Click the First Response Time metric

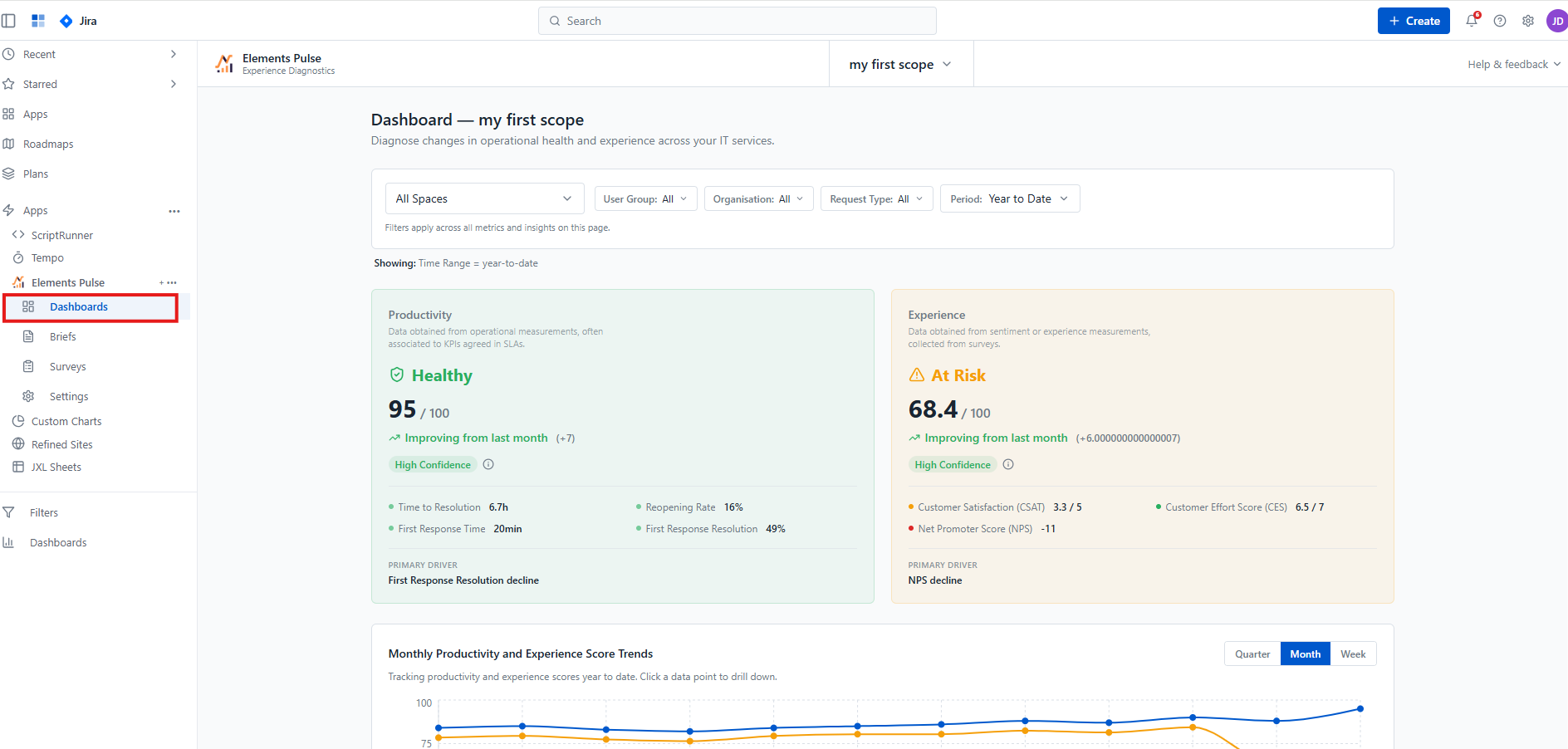click(x=455, y=529)
